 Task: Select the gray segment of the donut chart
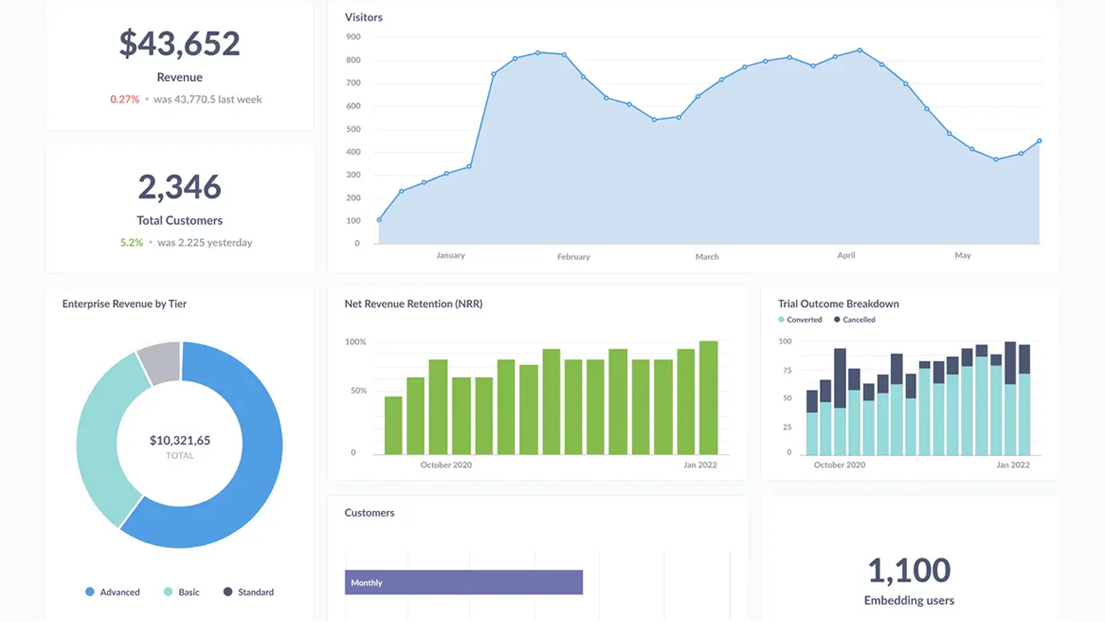click(160, 362)
